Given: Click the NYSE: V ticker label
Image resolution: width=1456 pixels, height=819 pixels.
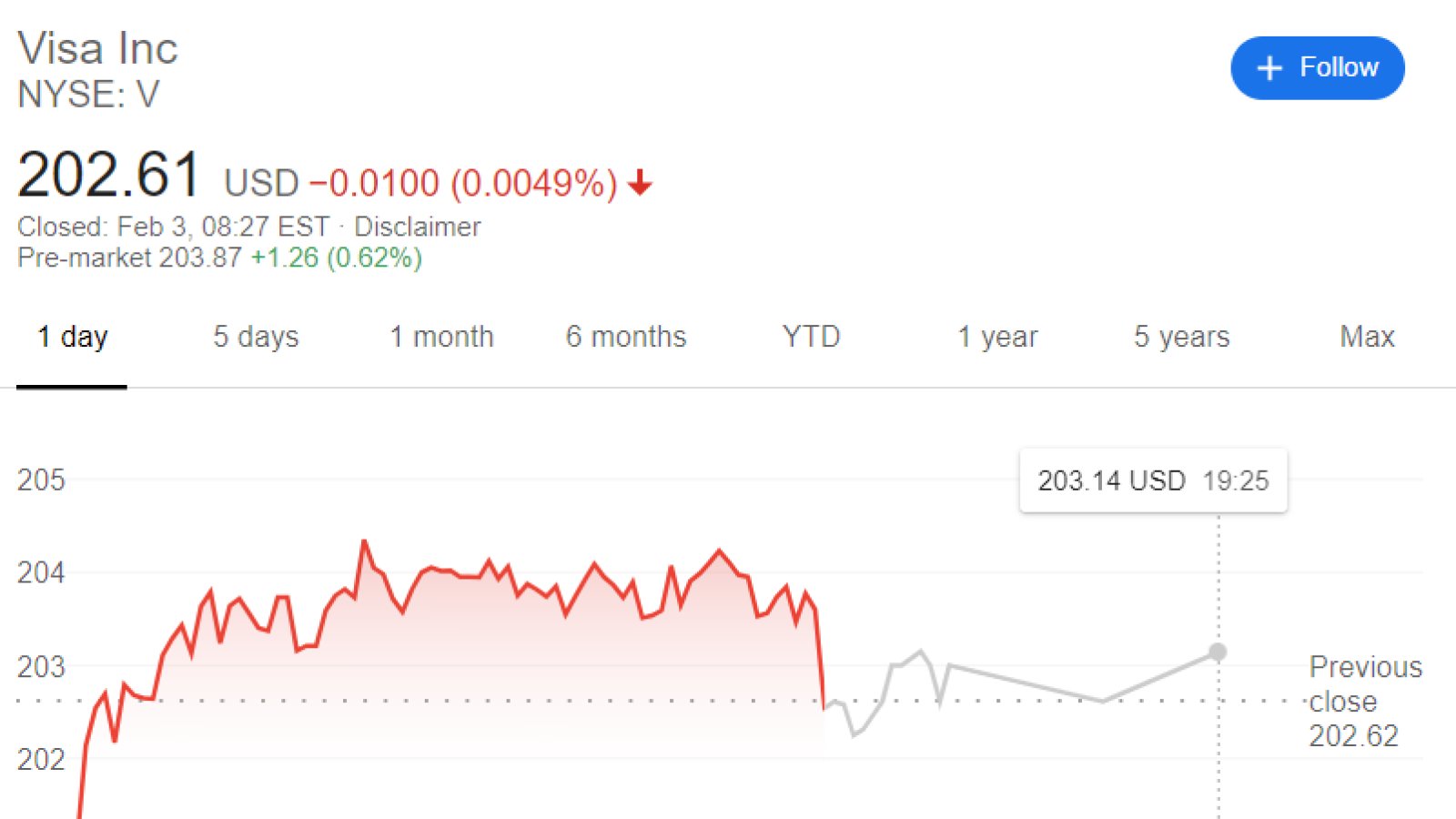Looking at the screenshot, I should (x=88, y=95).
